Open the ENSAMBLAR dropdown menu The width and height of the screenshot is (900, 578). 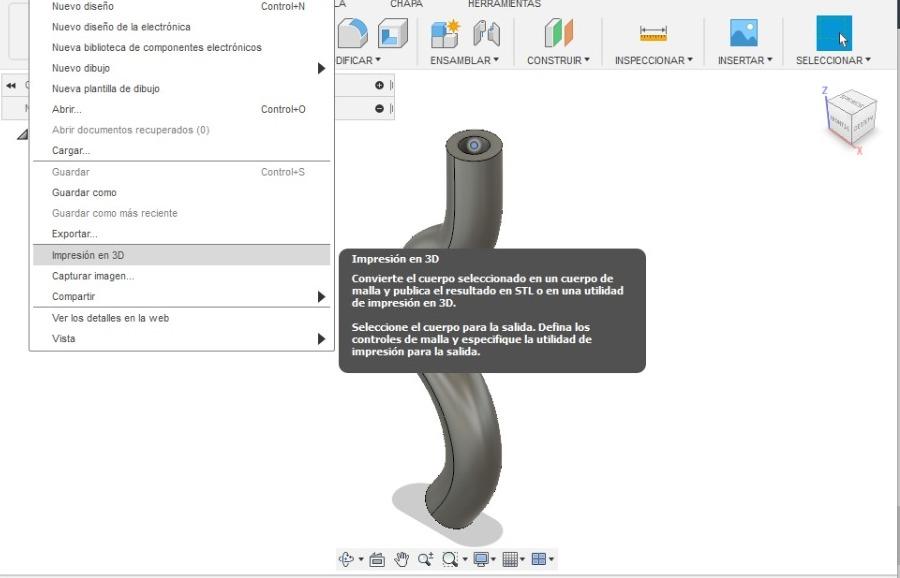pyautogui.click(x=464, y=60)
